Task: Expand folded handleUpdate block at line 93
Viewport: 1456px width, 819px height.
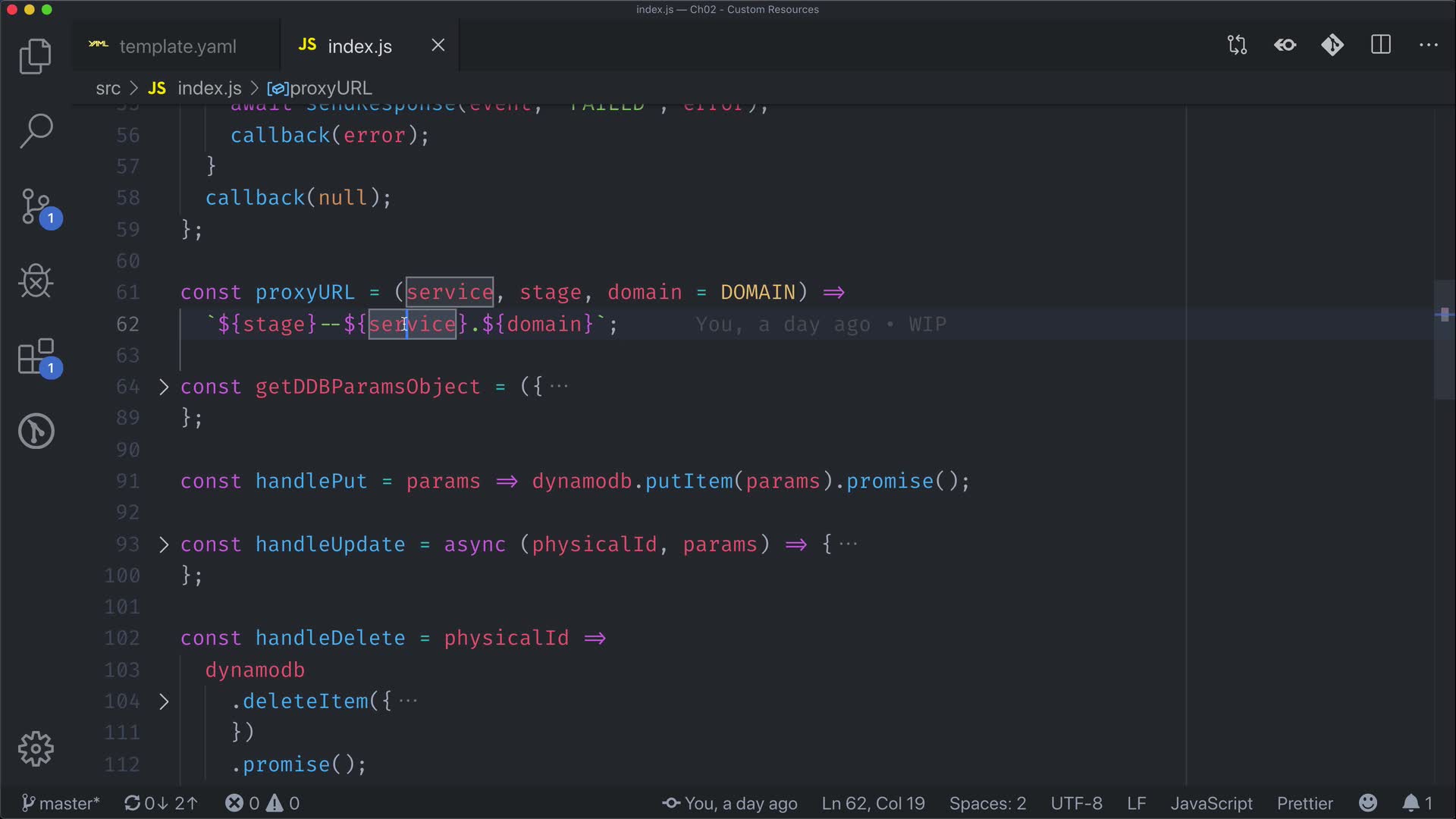Action: (164, 544)
